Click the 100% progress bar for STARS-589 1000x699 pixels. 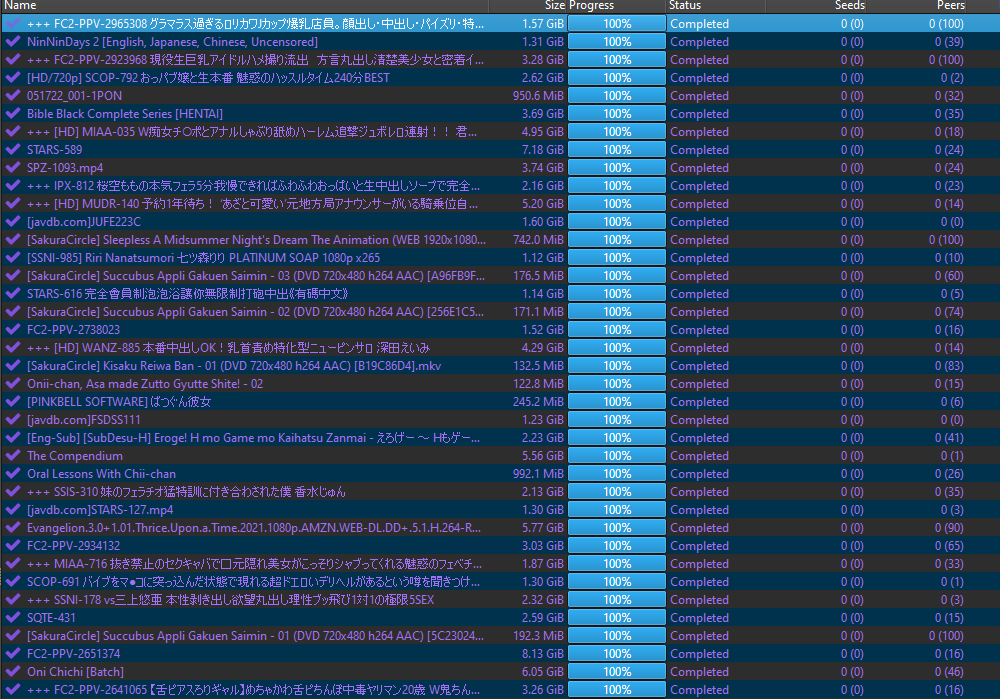click(x=617, y=149)
